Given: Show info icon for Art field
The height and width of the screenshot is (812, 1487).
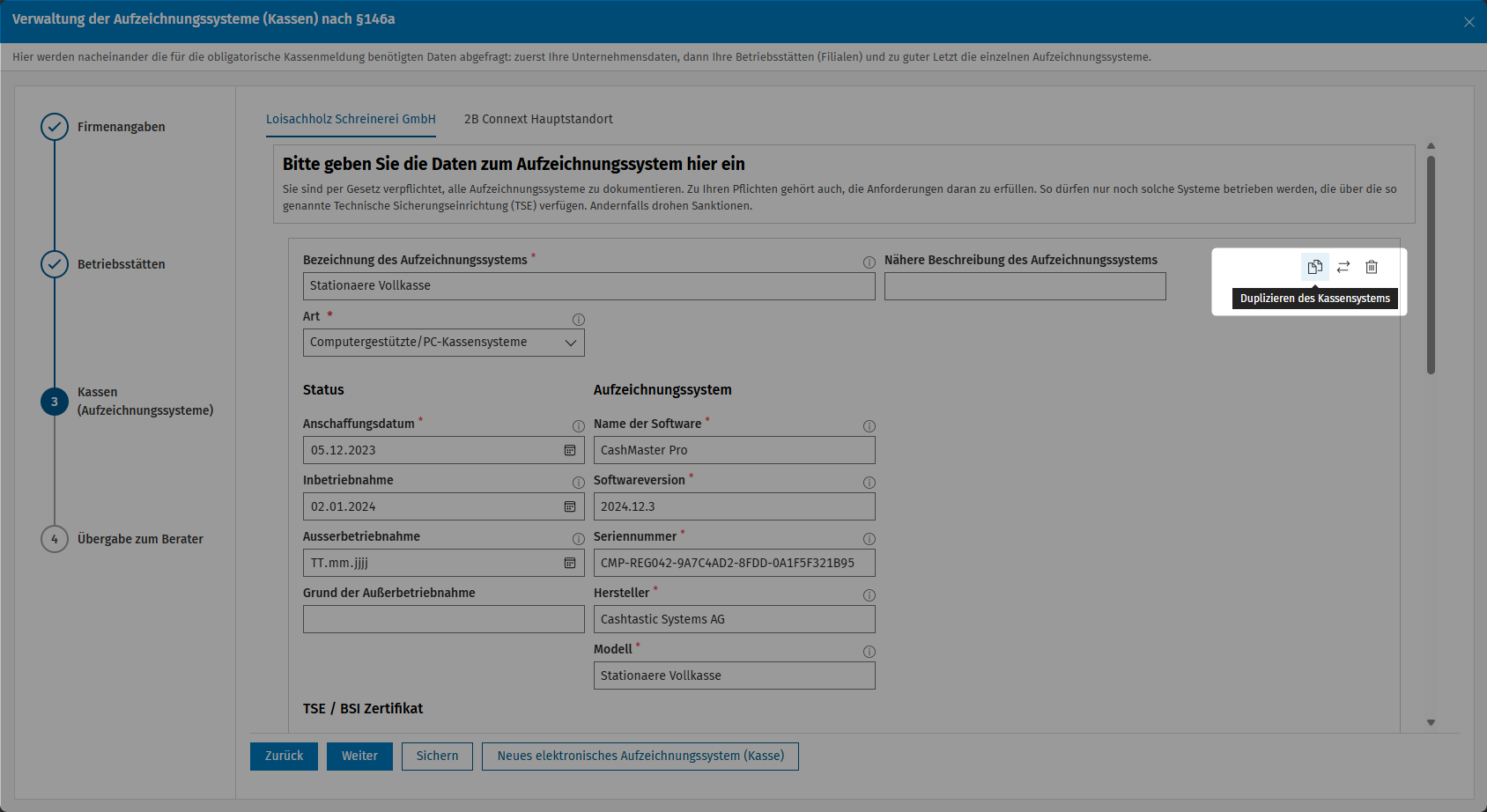Looking at the screenshot, I should [x=578, y=320].
